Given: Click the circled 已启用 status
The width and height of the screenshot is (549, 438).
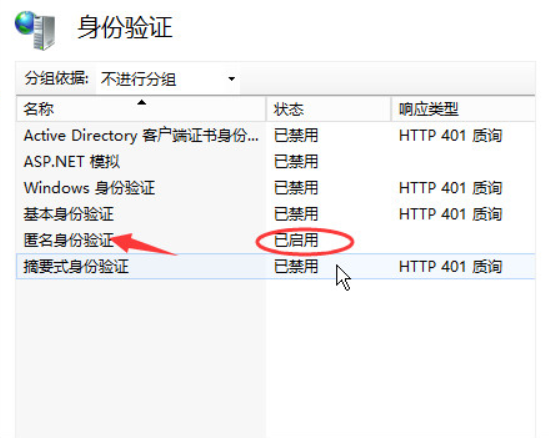Looking at the screenshot, I should tap(296, 240).
